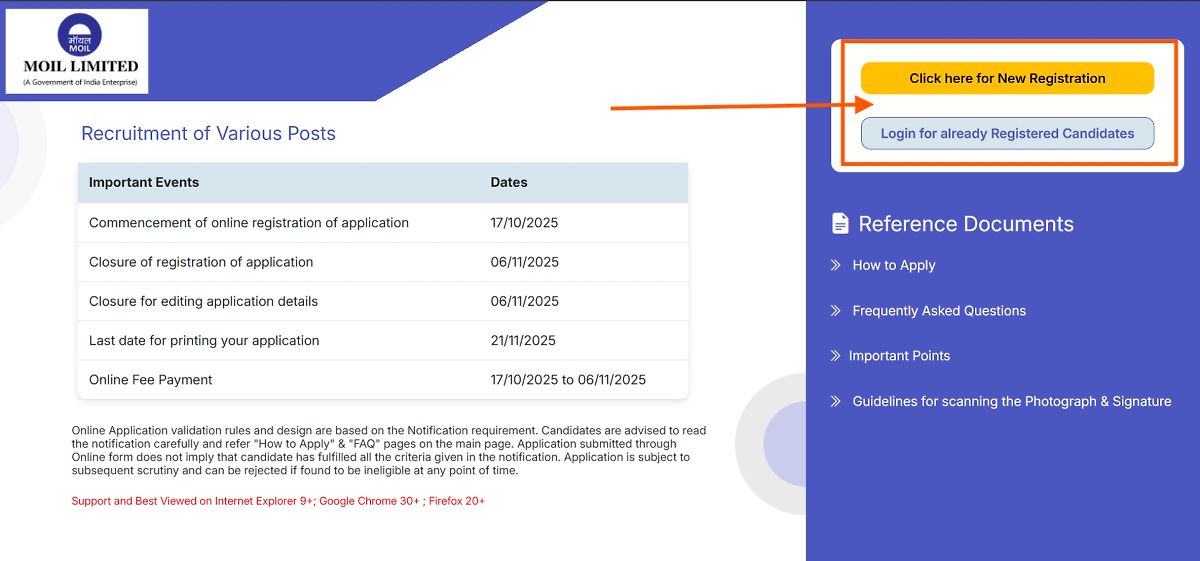Viewport: 1200px width, 561px height.
Task: Click the 17/10/2025 commencement date cell
Action: 524,223
